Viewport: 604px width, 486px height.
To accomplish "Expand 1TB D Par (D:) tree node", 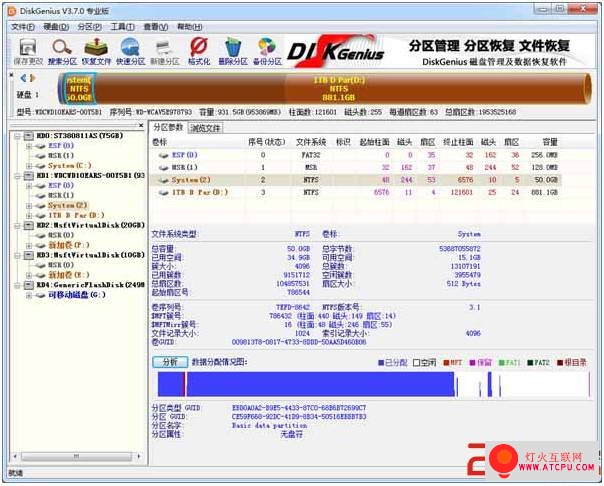I will 29,216.
